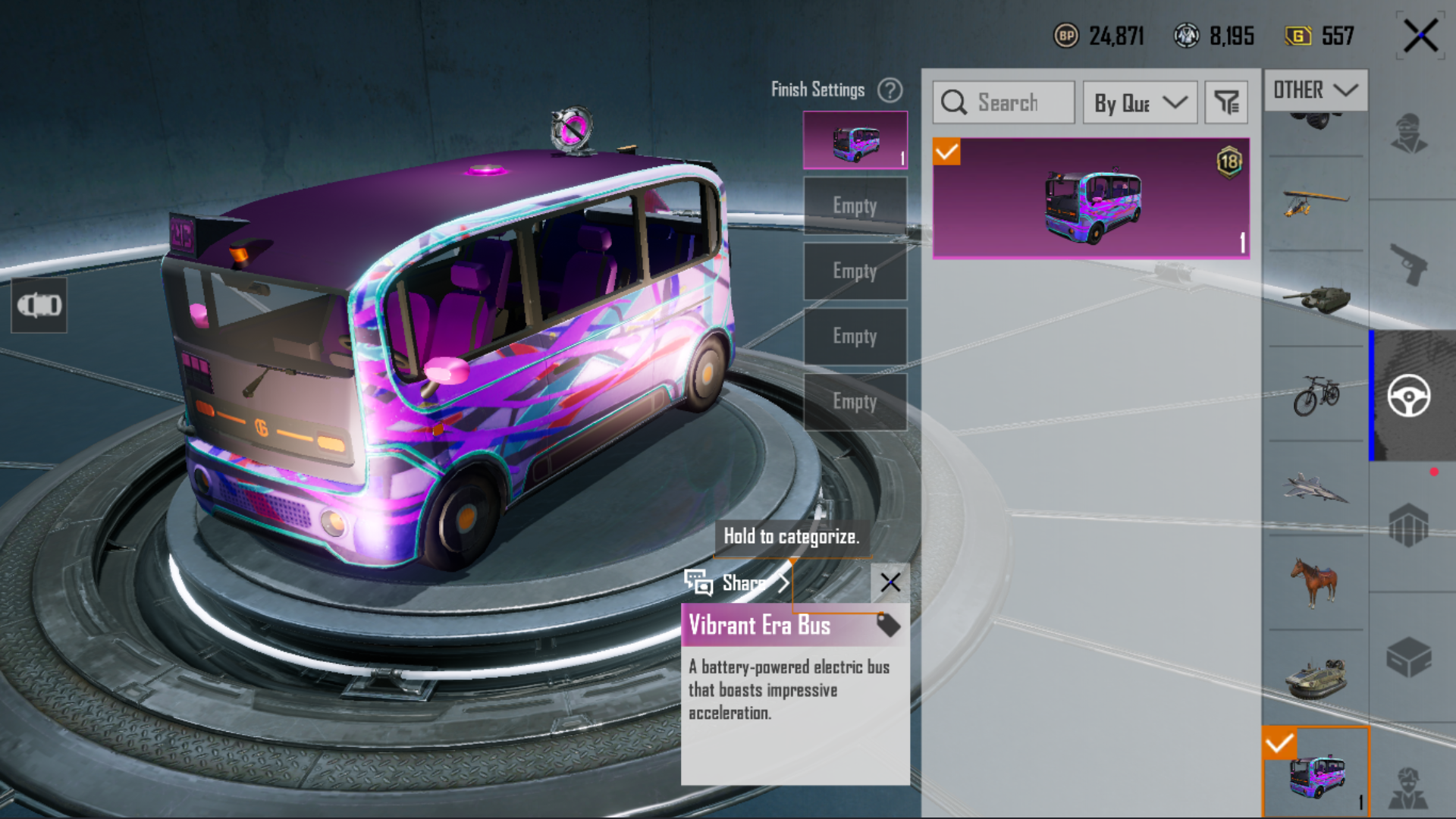The height and width of the screenshot is (819, 1456).
Task: Select the last Empty finish slot
Action: point(855,401)
